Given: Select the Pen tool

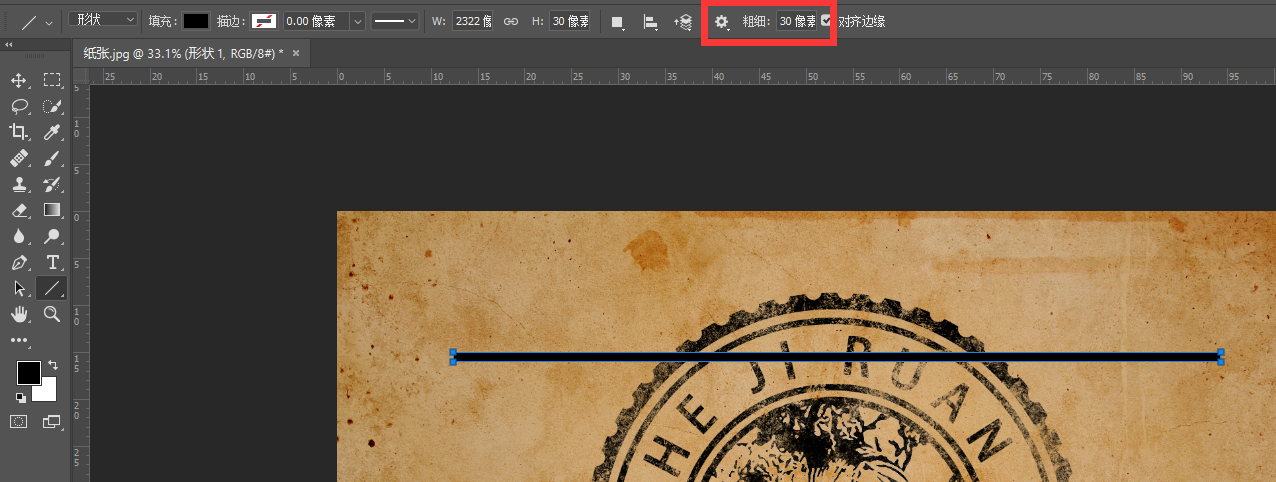Looking at the screenshot, I should point(18,262).
